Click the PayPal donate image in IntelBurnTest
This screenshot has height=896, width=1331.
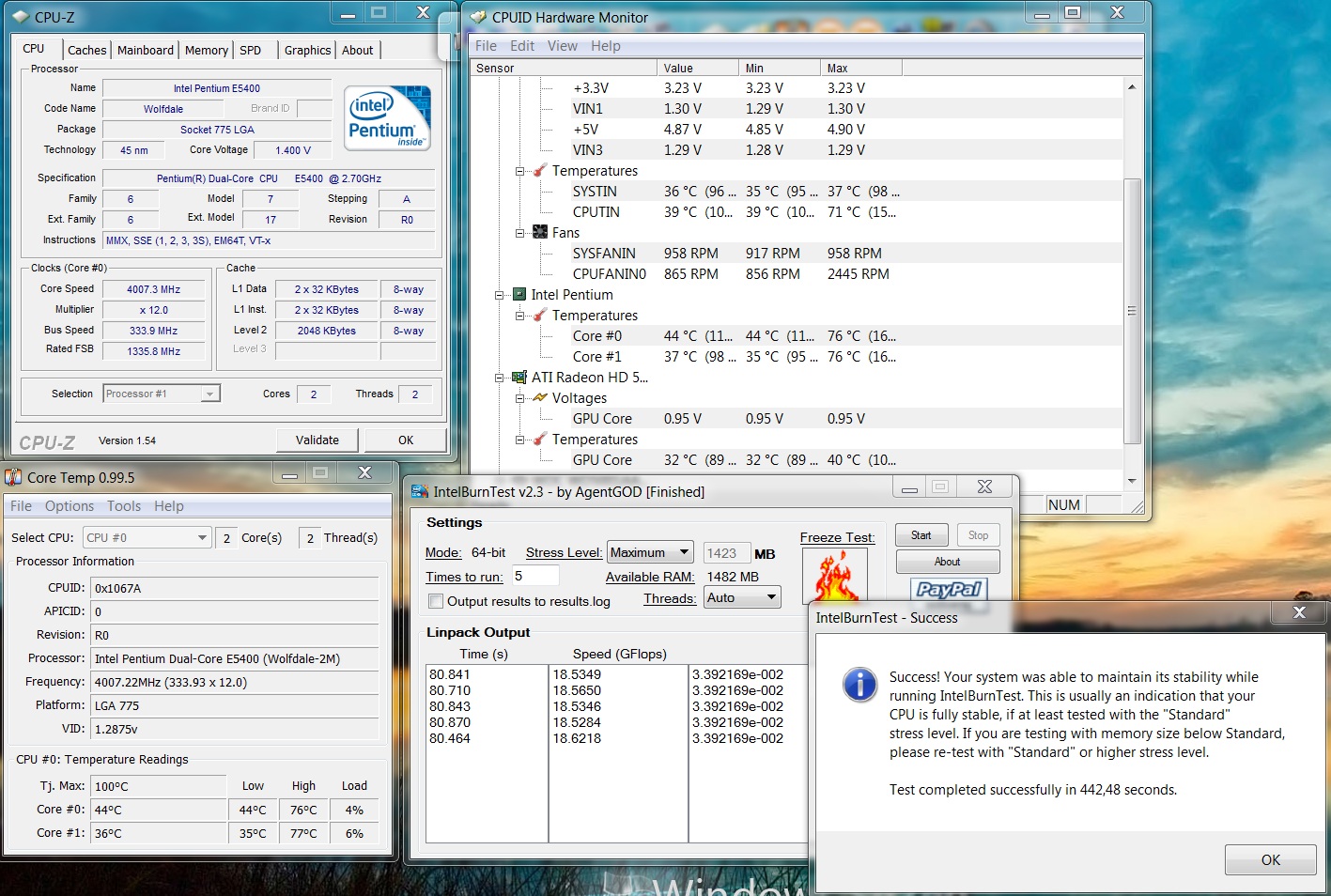948,590
